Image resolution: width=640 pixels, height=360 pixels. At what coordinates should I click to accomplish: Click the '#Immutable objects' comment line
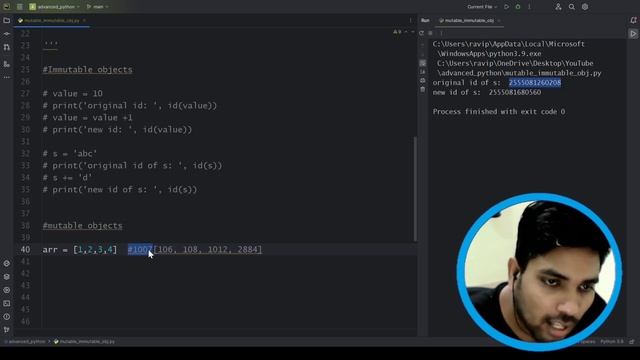(x=87, y=69)
